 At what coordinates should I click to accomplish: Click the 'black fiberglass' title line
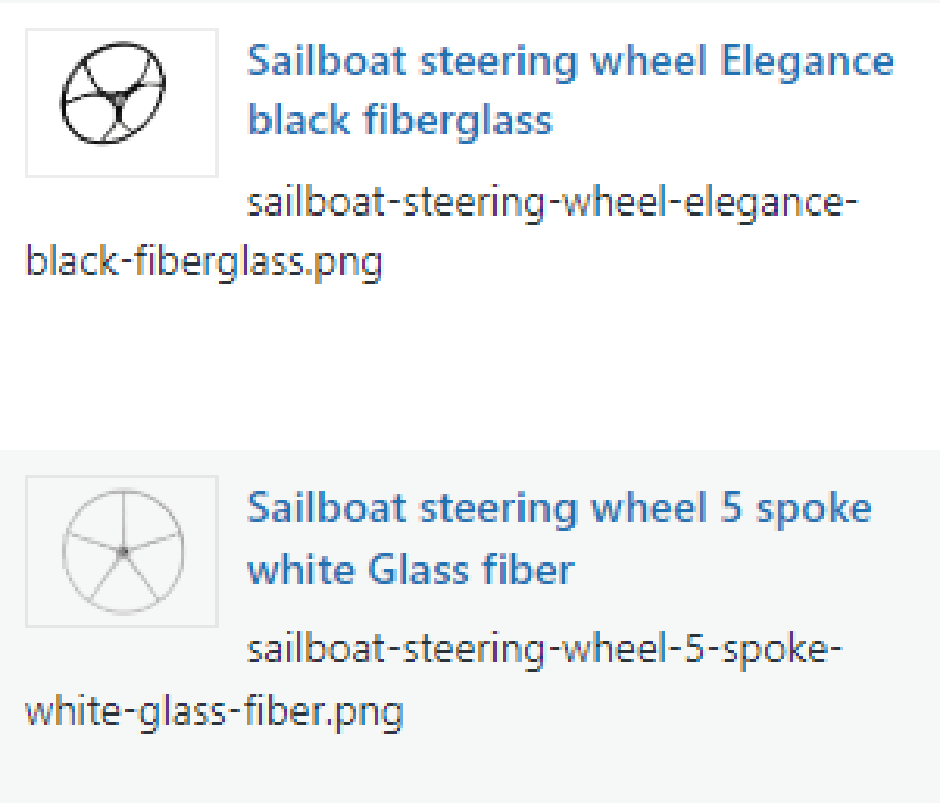(400, 120)
